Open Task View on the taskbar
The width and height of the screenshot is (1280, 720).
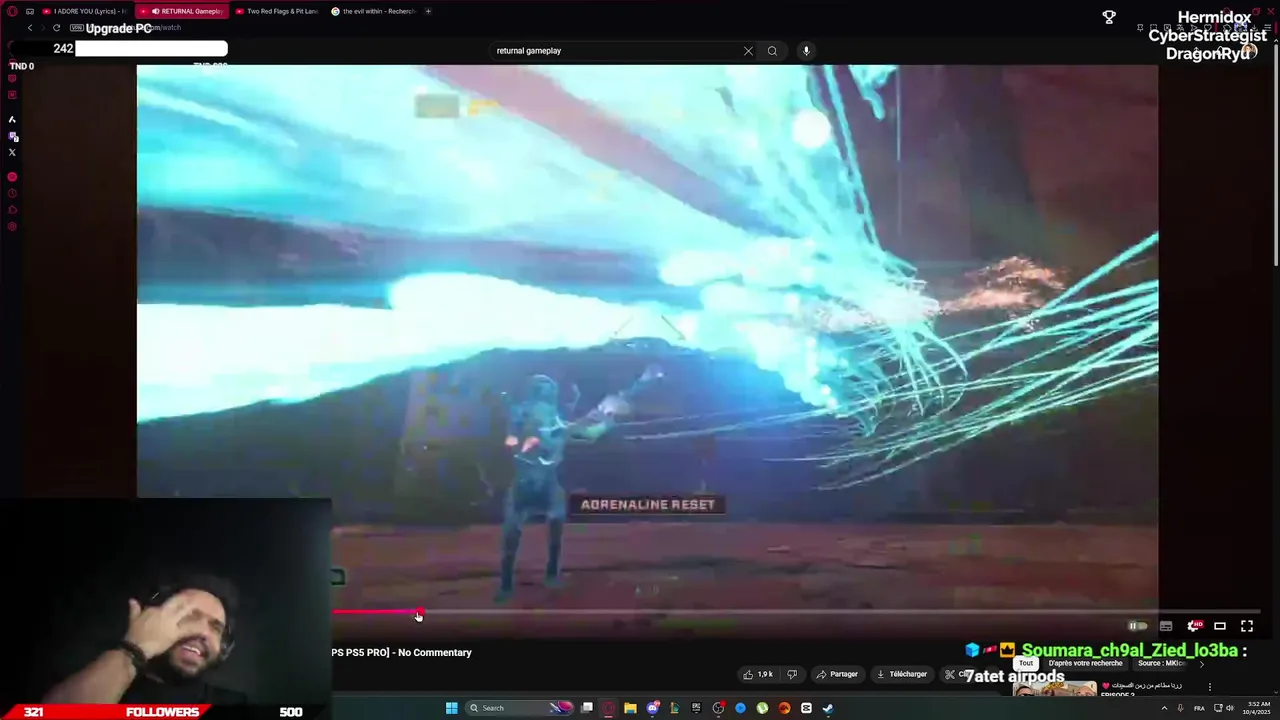587,708
